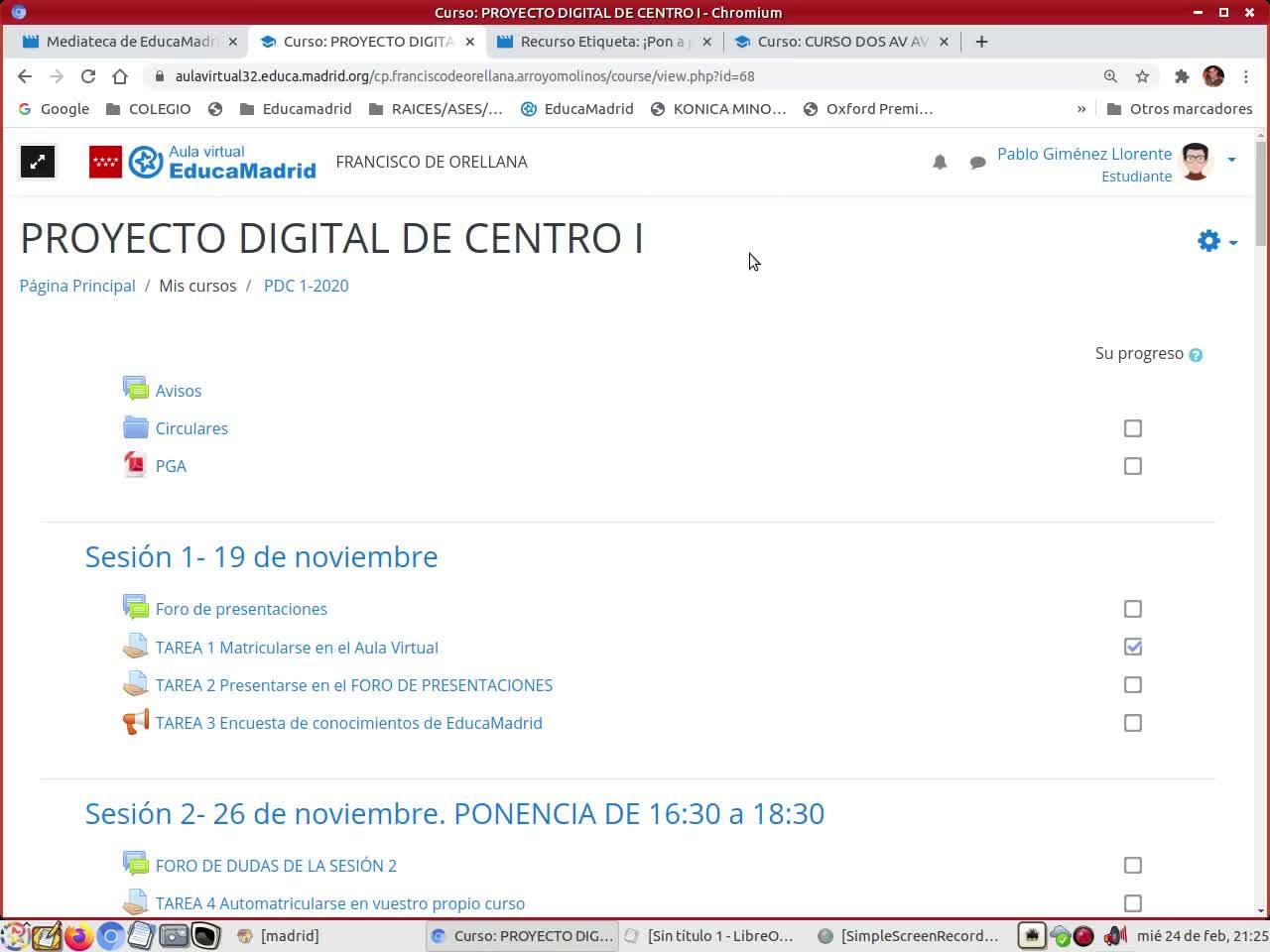Image resolution: width=1270 pixels, height=952 pixels.
Task: Click the Avisos forum icon
Action: 135,390
